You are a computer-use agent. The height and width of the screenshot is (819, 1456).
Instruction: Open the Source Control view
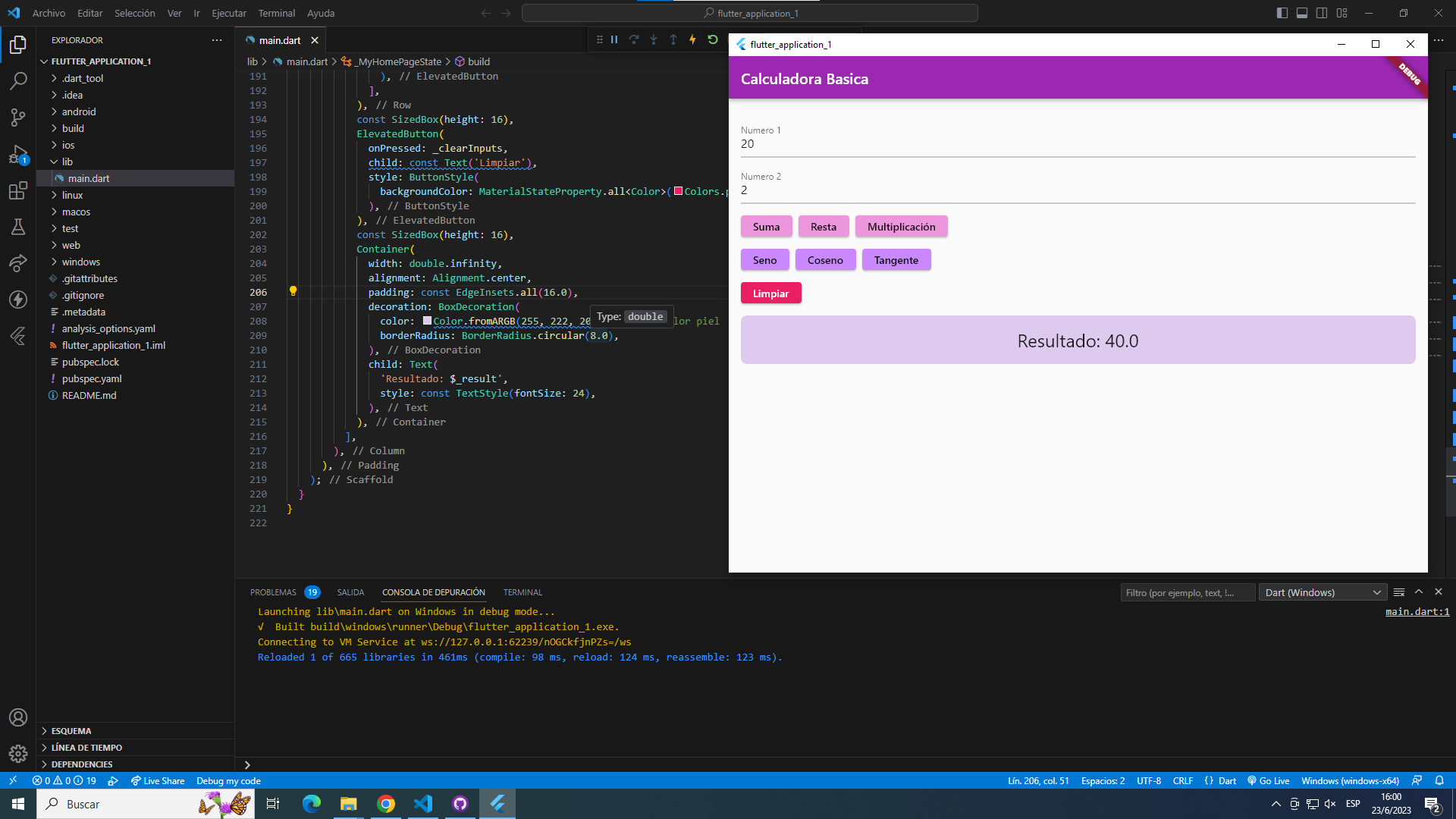[x=18, y=118]
